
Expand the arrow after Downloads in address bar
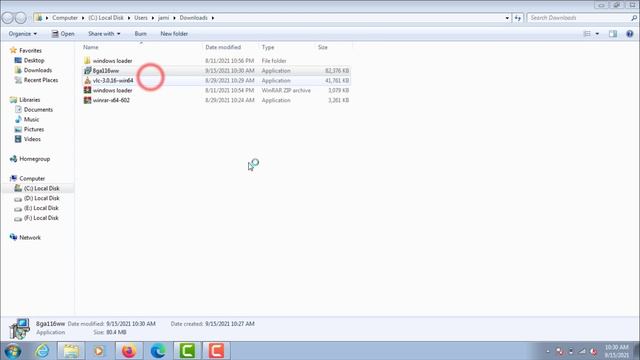(213, 18)
